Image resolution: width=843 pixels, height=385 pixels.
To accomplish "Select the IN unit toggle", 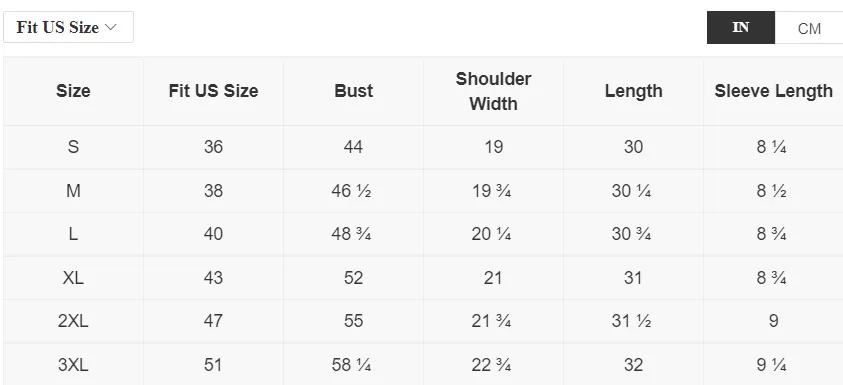I will [741, 27].
